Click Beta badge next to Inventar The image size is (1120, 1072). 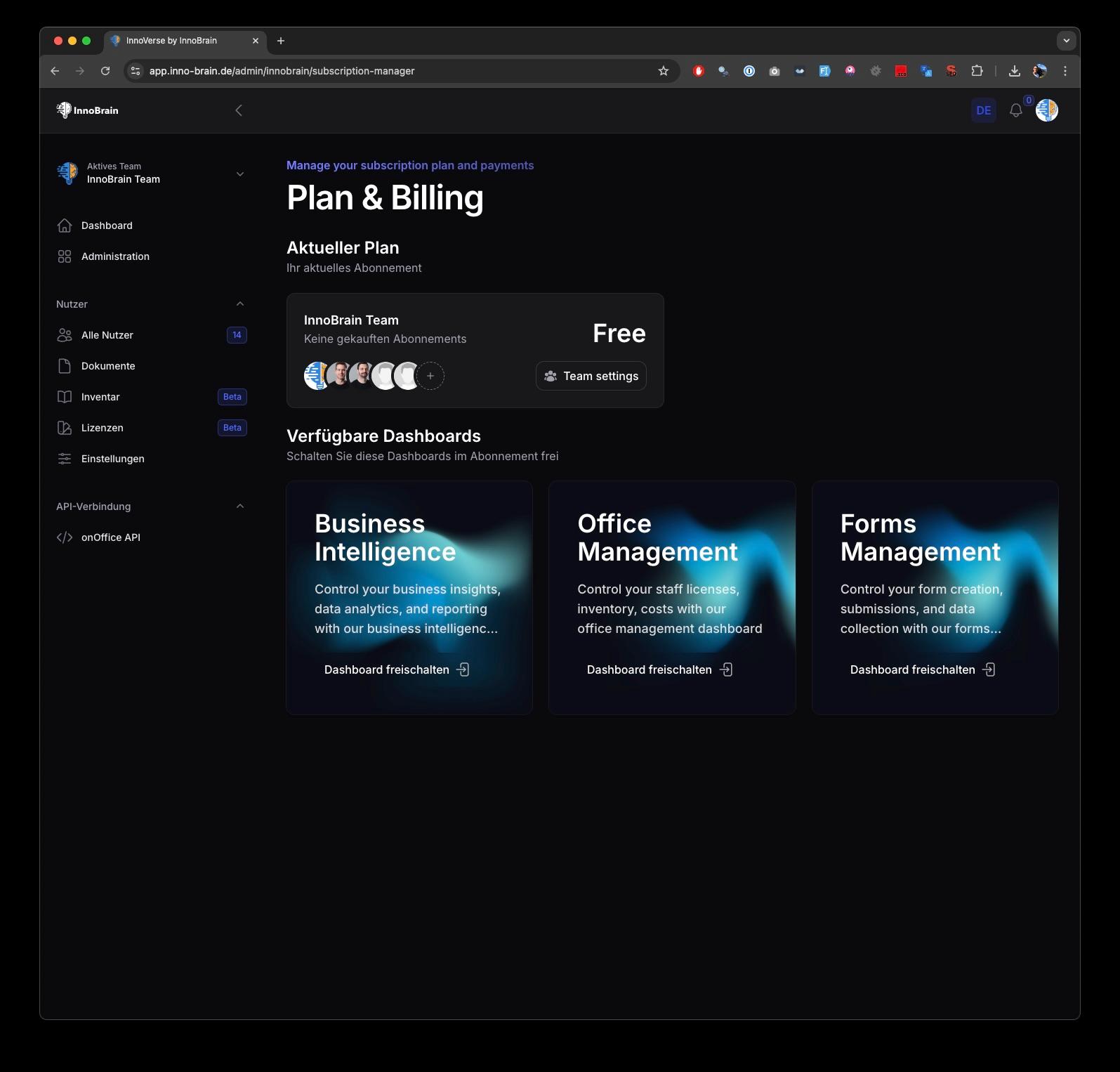(232, 397)
